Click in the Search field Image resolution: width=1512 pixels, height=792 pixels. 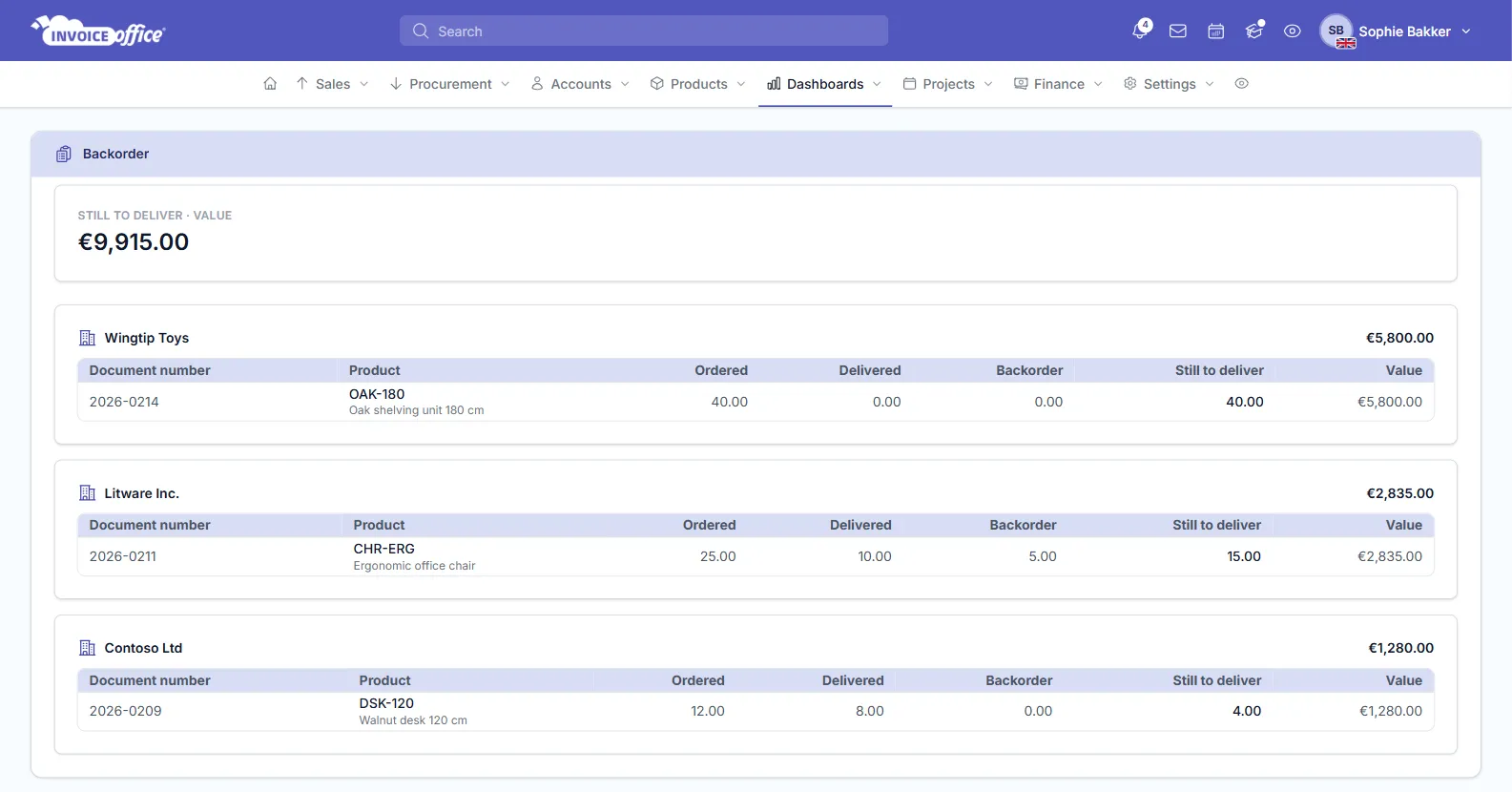[x=644, y=31]
